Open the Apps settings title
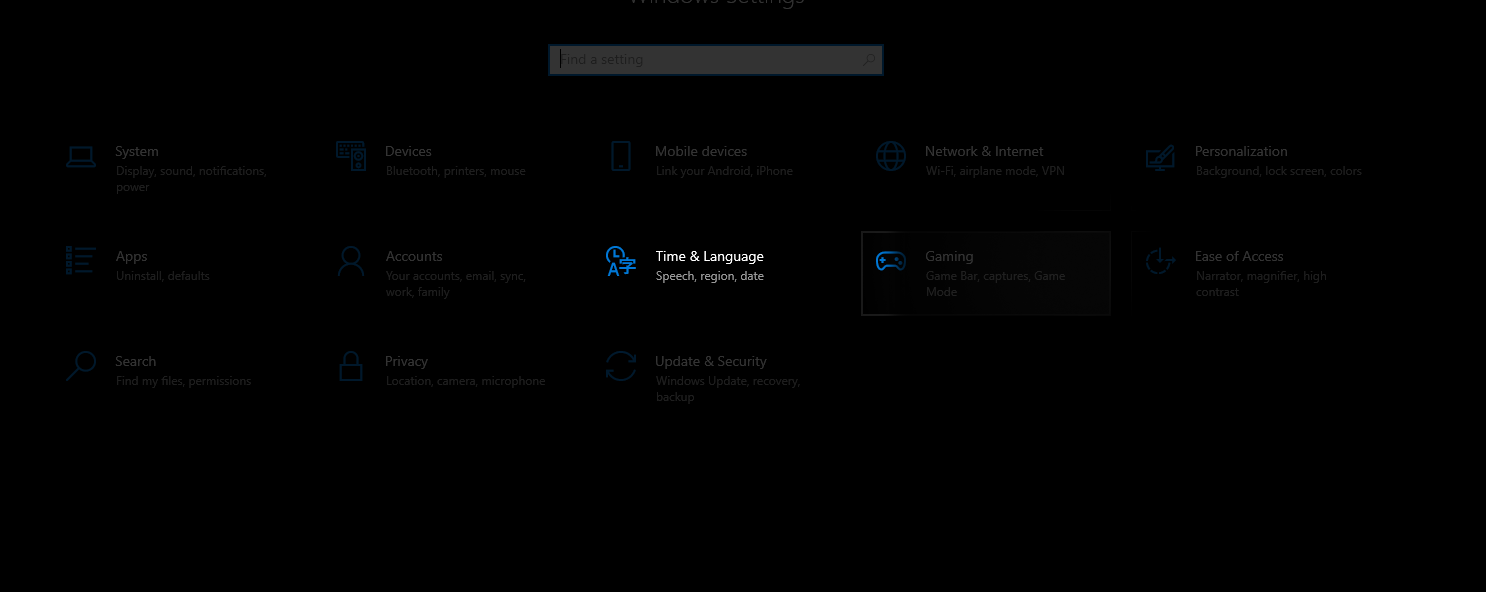 pos(131,257)
